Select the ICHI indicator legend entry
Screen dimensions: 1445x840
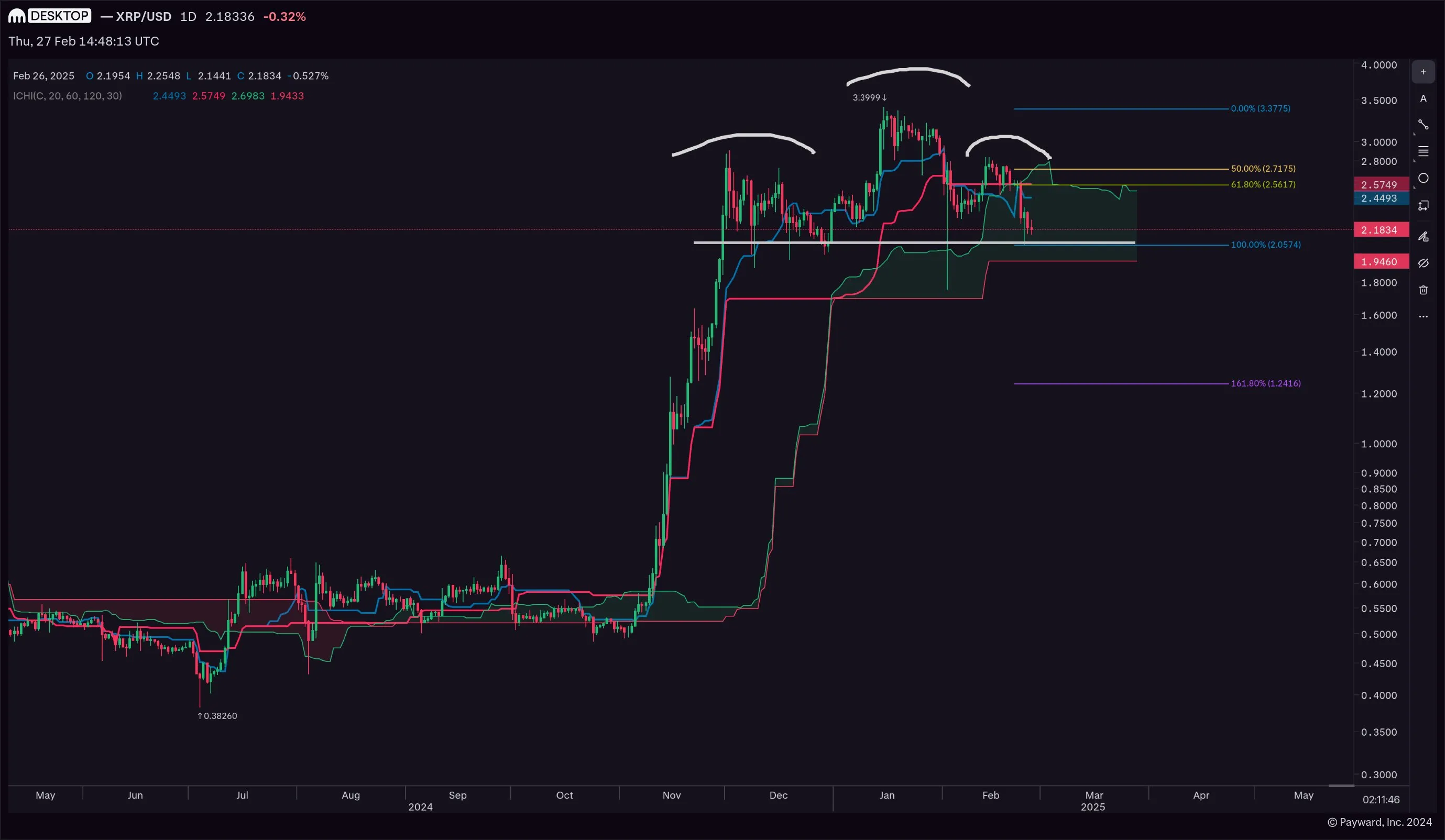67,96
